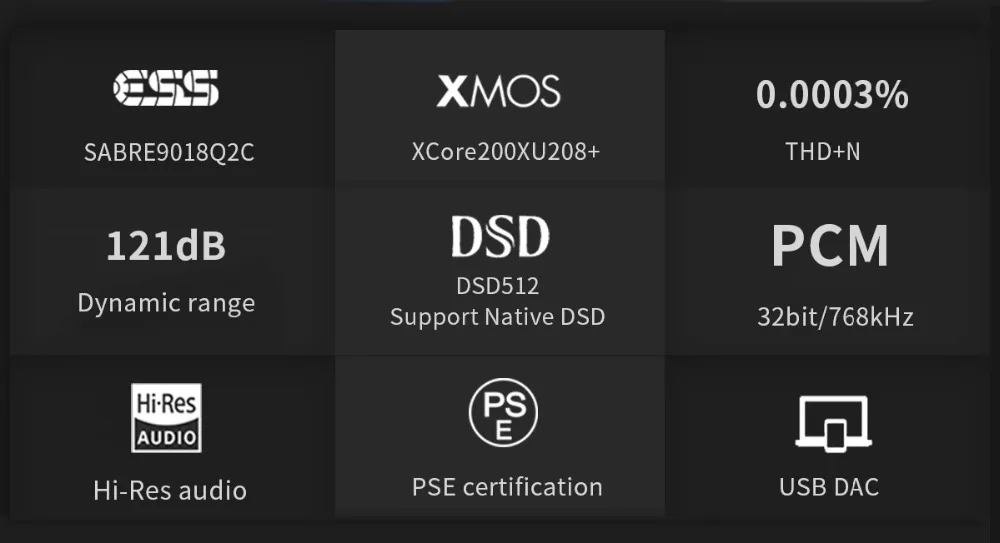
Task: Click the PSE certification circle icon
Action: (503, 411)
